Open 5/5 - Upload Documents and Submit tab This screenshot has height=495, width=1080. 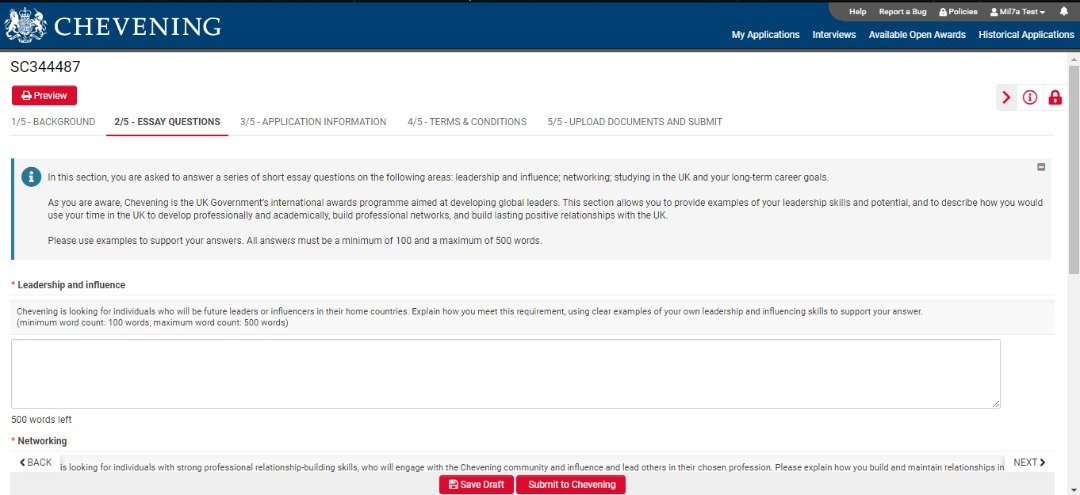635,122
